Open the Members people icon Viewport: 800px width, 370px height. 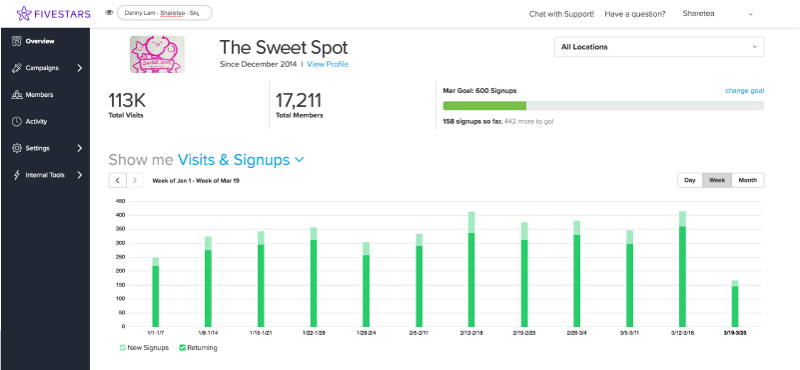[17, 94]
